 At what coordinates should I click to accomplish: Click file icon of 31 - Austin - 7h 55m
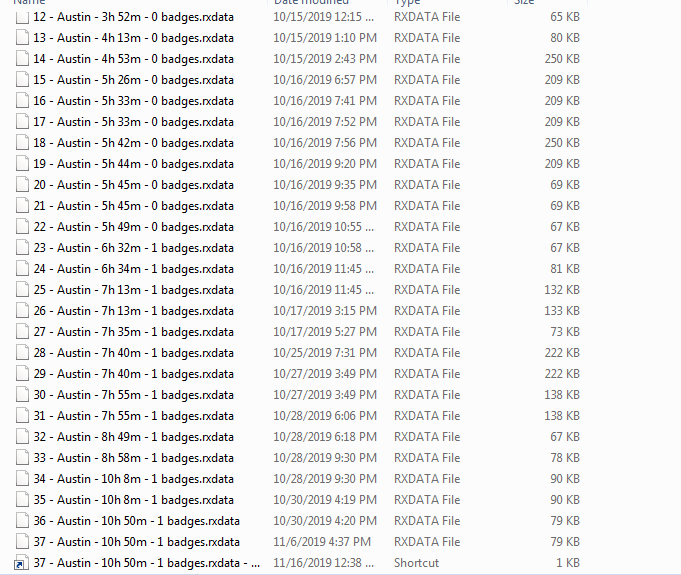(x=22, y=416)
